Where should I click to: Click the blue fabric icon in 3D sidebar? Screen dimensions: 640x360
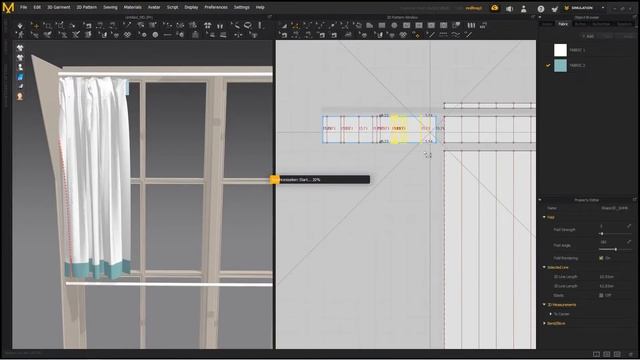tap(20, 77)
